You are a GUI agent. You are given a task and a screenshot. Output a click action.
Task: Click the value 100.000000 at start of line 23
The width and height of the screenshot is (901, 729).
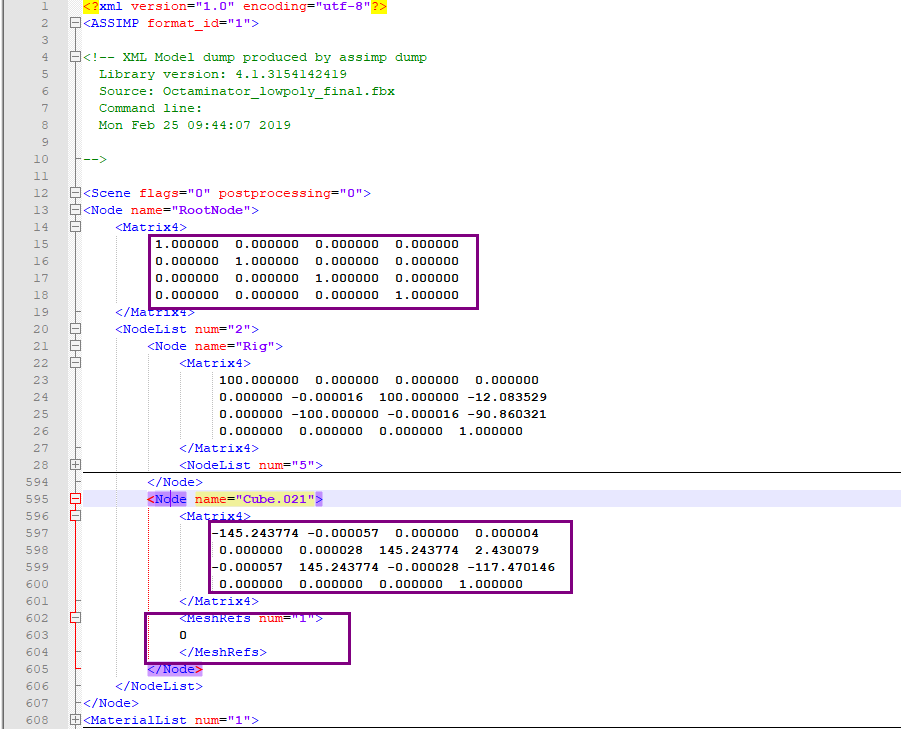point(259,380)
